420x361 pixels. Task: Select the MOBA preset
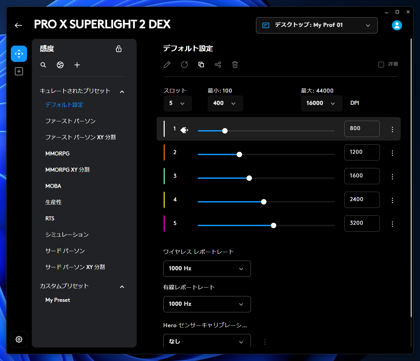tap(53, 186)
